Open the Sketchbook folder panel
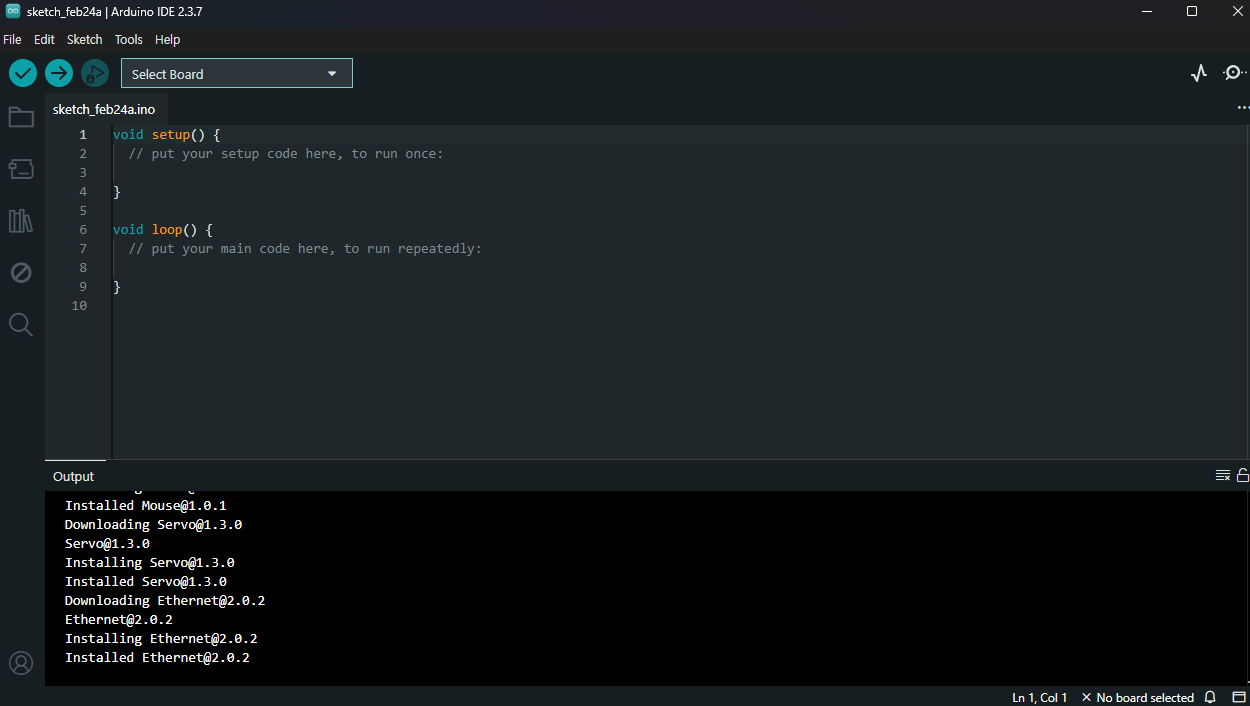Viewport: 1250px width, 706px height. [x=21, y=117]
